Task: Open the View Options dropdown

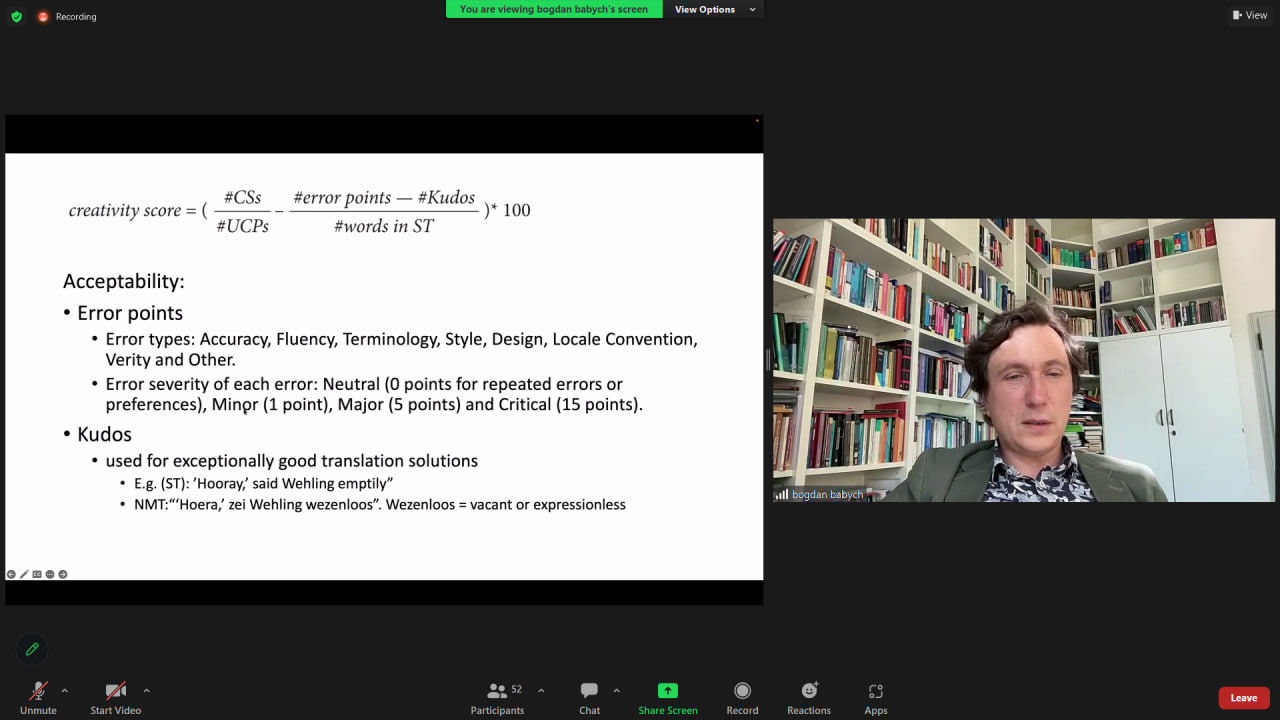Action: coord(713,10)
